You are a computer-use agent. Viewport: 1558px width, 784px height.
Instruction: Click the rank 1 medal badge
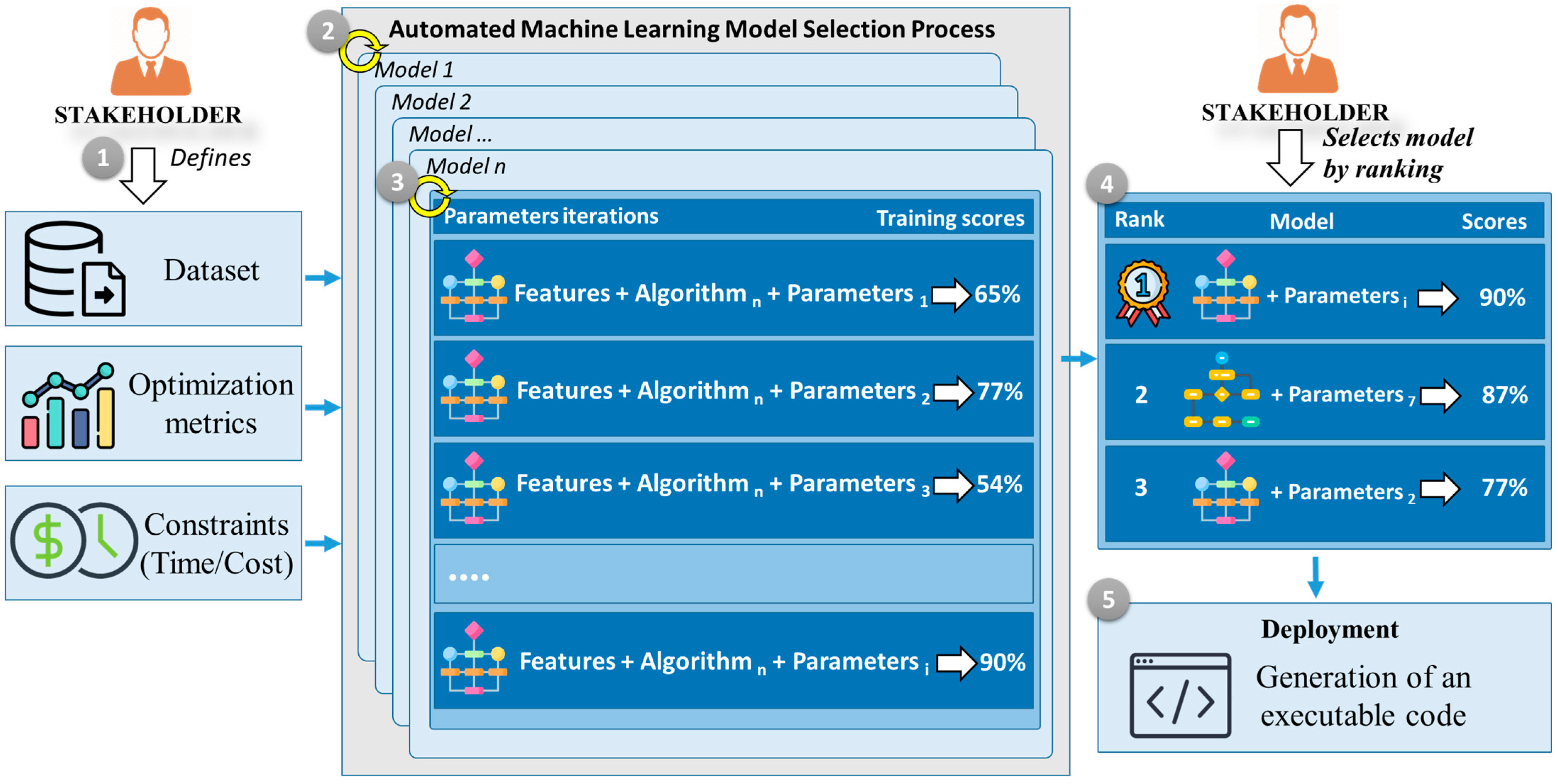pyautogui.click(x=1143, y=293)
